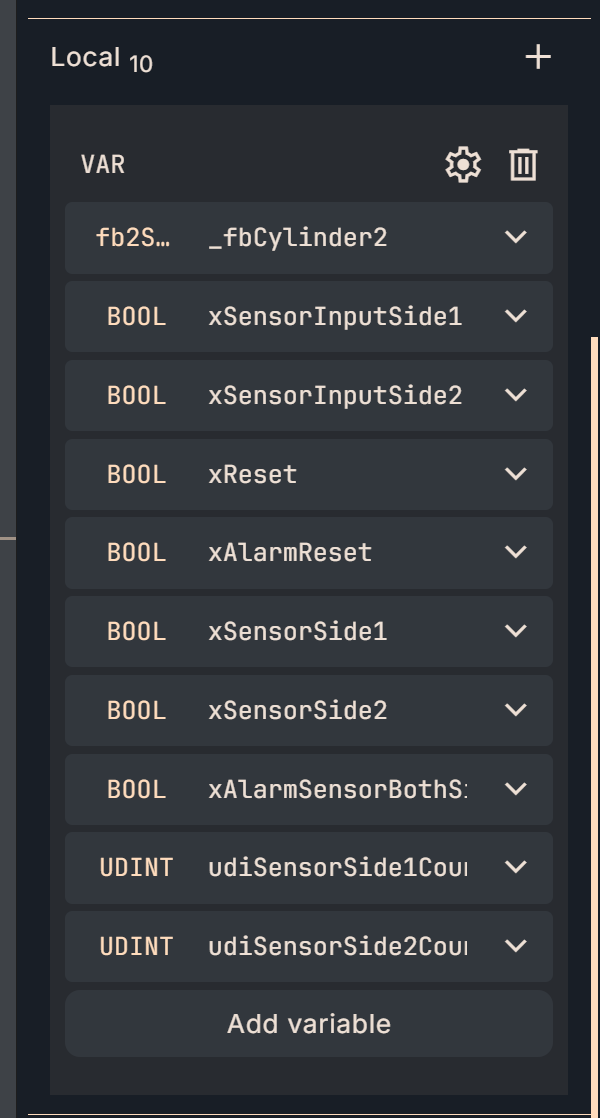Image resolution: width=600 pixels, height=1118 pixels.
Task: Delete the VAR block with trash icon
Action: pyautogui.click(x=523, y=165)
